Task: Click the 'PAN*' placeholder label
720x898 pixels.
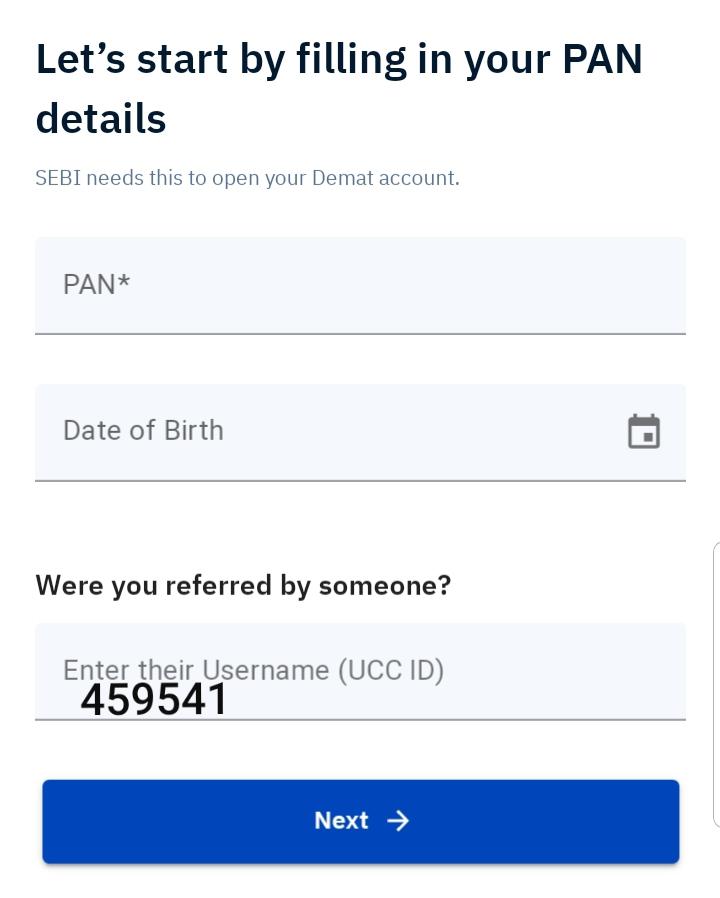Action: pyautogui.click(x=96, y=285)
